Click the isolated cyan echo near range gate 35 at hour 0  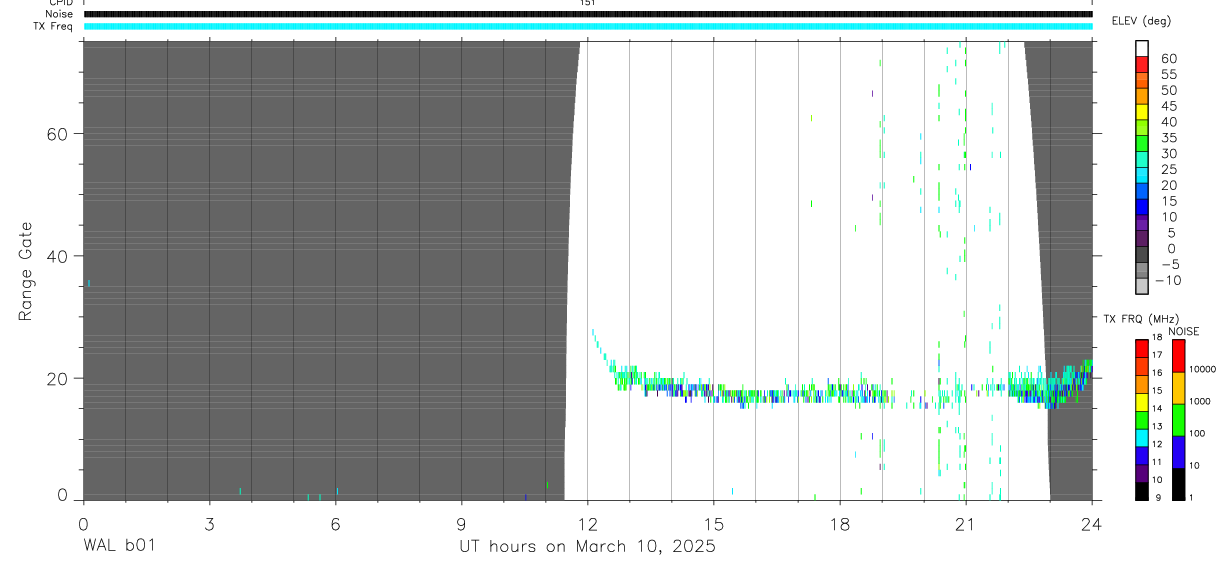coord(89,283)
